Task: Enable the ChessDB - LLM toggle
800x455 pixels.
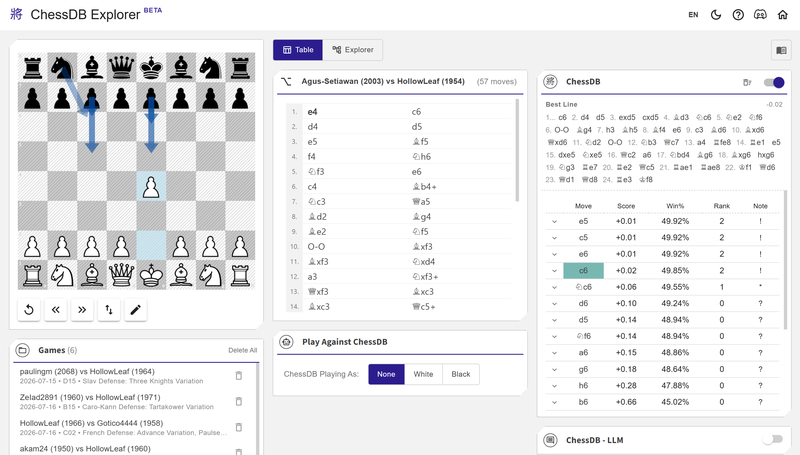Action: click(772, 439)
